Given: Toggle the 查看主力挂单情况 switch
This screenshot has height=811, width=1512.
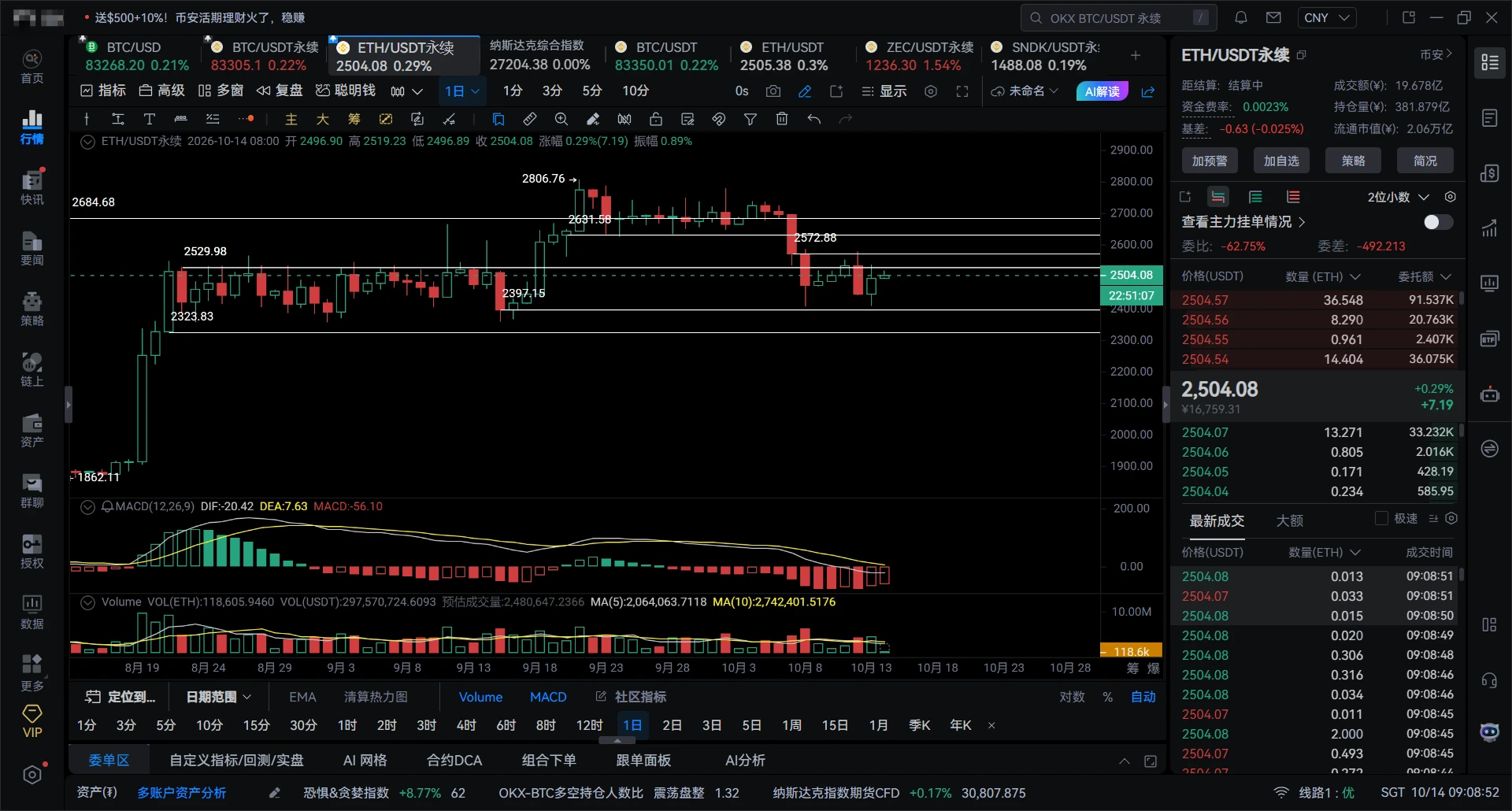Looking at the screenshot, I should click(1438, 222).
